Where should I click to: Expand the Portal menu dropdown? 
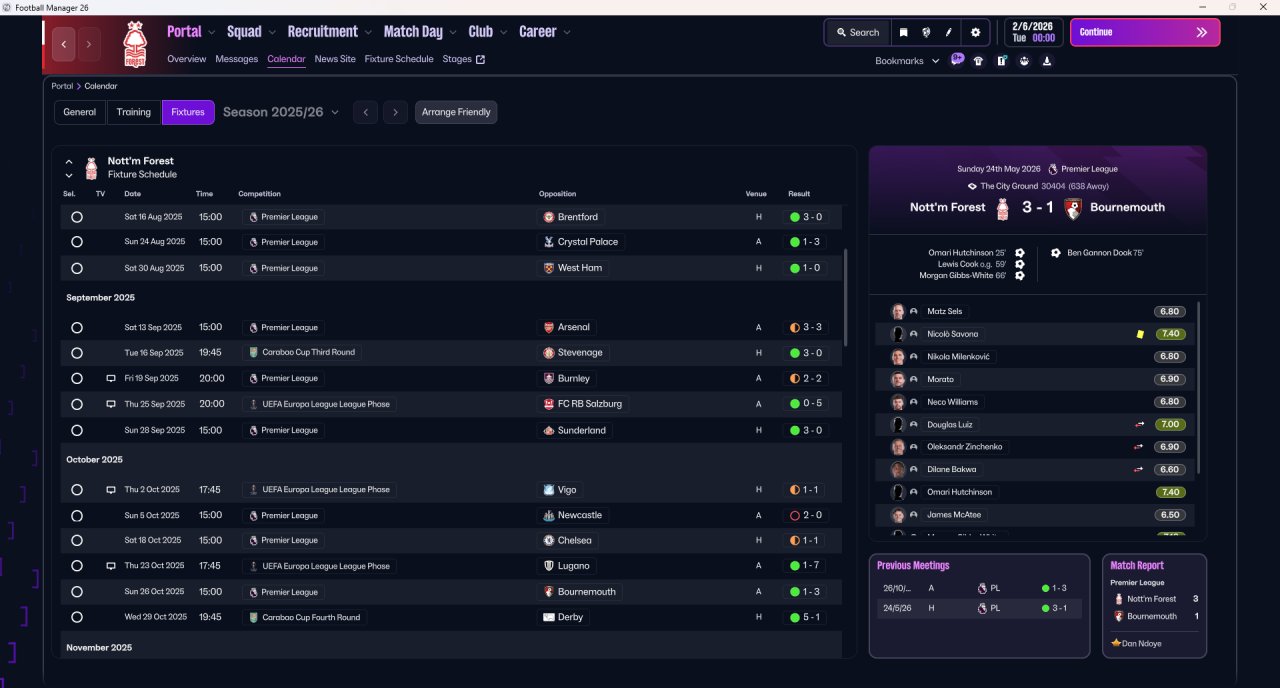point(212,33)
